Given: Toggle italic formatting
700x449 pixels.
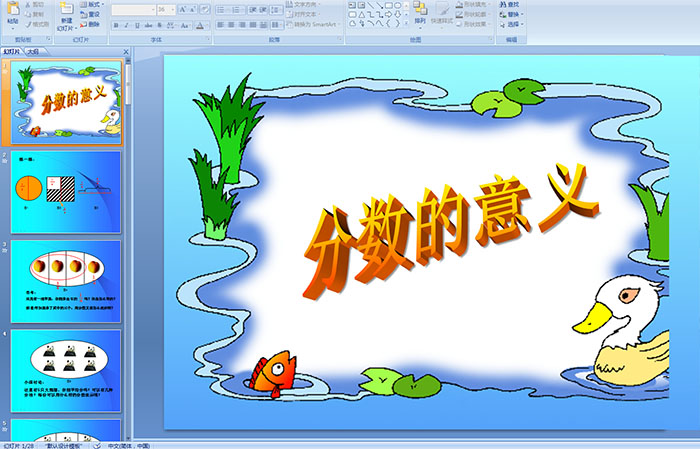Looking at the screenshot, I should click(126, 25).
